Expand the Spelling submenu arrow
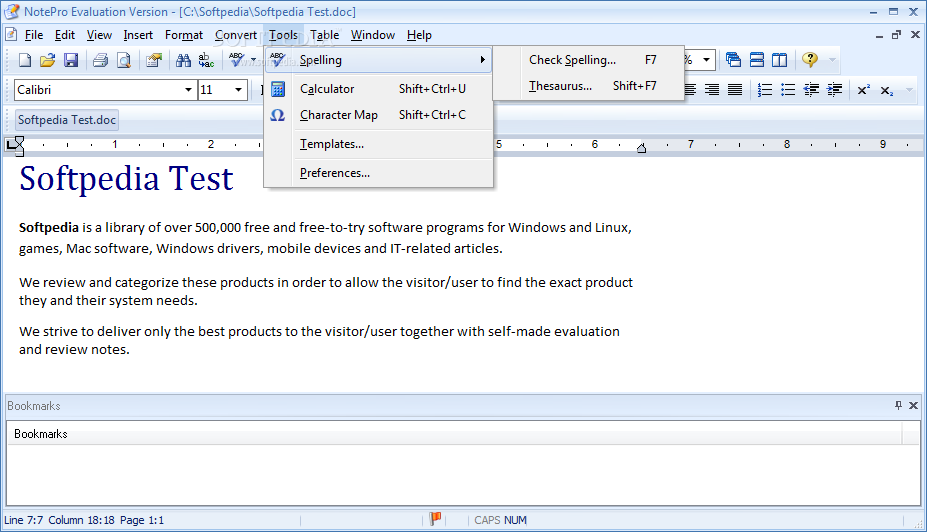 [x=482, y=60]
